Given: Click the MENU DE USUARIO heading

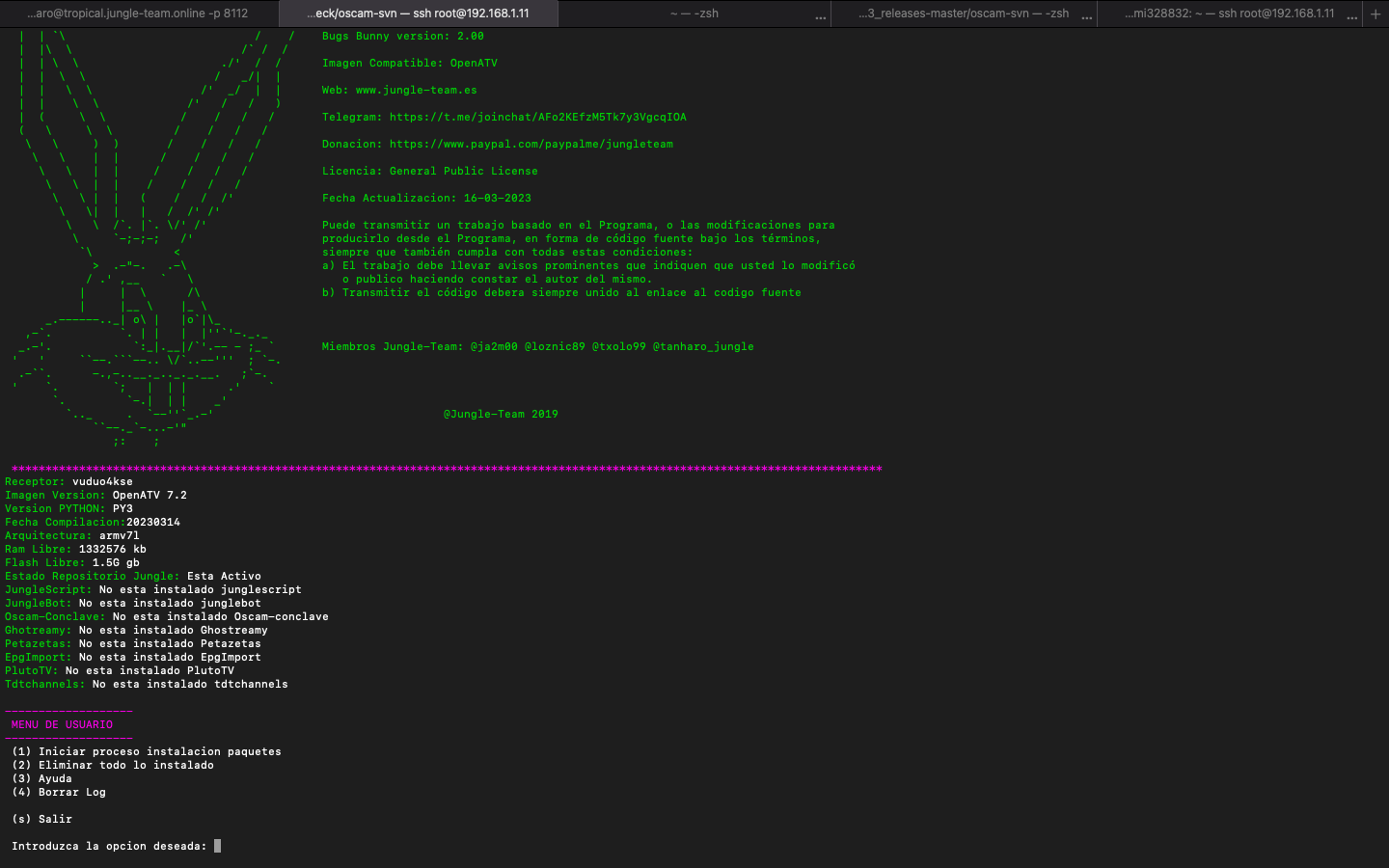Looking at the screenshot, I should pos(62,724).
